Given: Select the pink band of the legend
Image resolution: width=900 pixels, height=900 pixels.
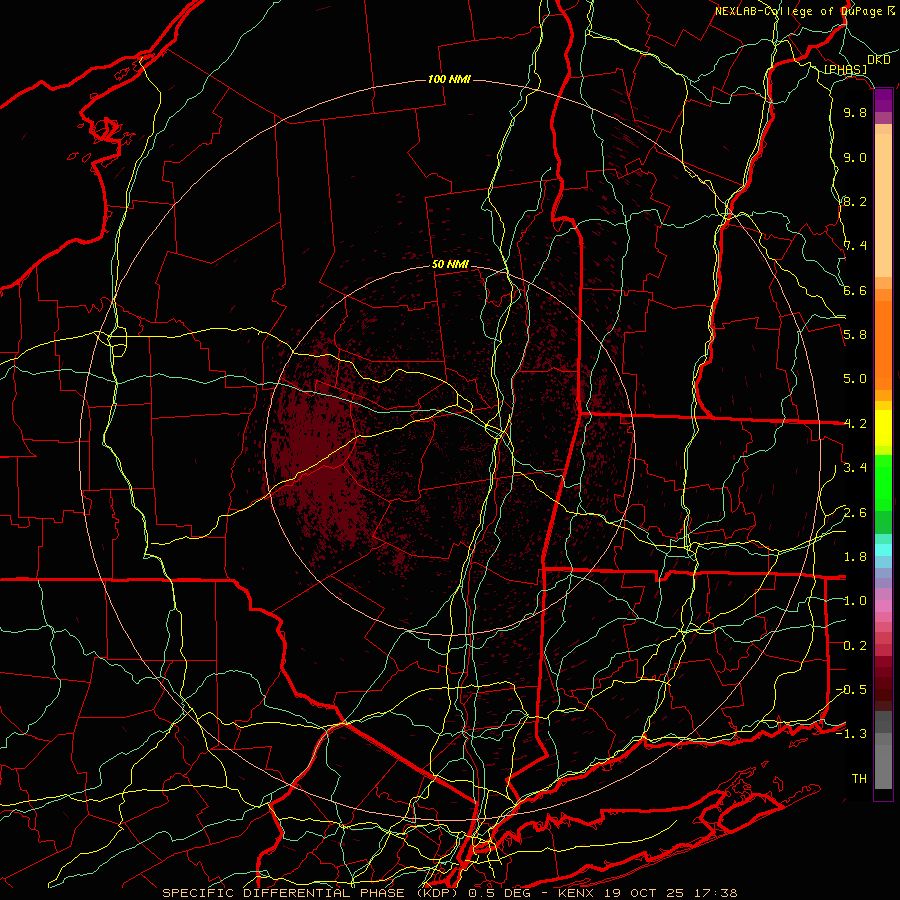Looking at the screenshot, I should (x=883, y=606).
